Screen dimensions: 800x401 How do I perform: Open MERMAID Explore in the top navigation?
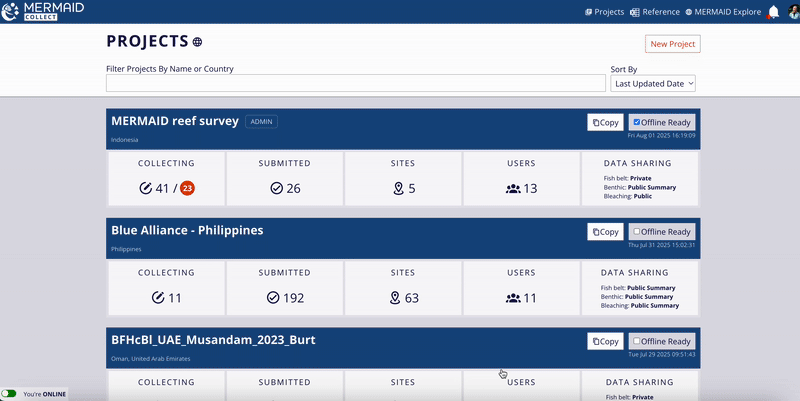[x=723, y=12]
